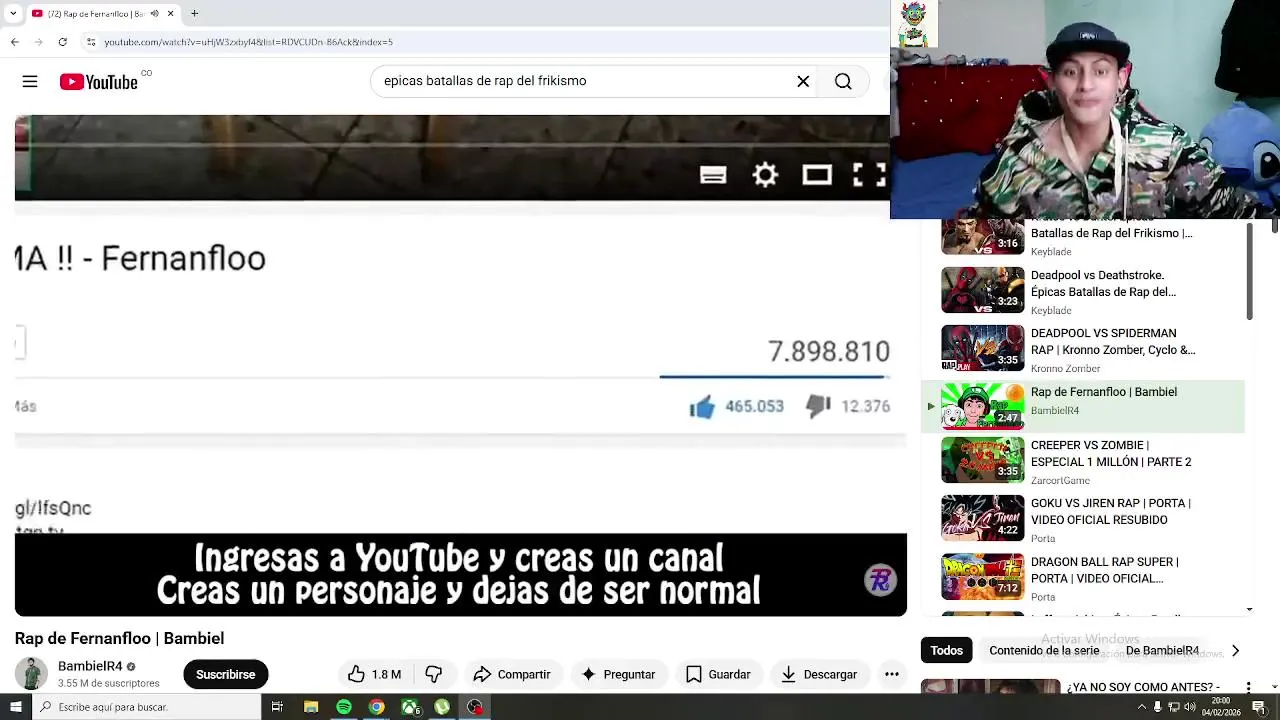Enter fullscreen mode in the player
This screenshot has height=720, width=1280.
869,176
